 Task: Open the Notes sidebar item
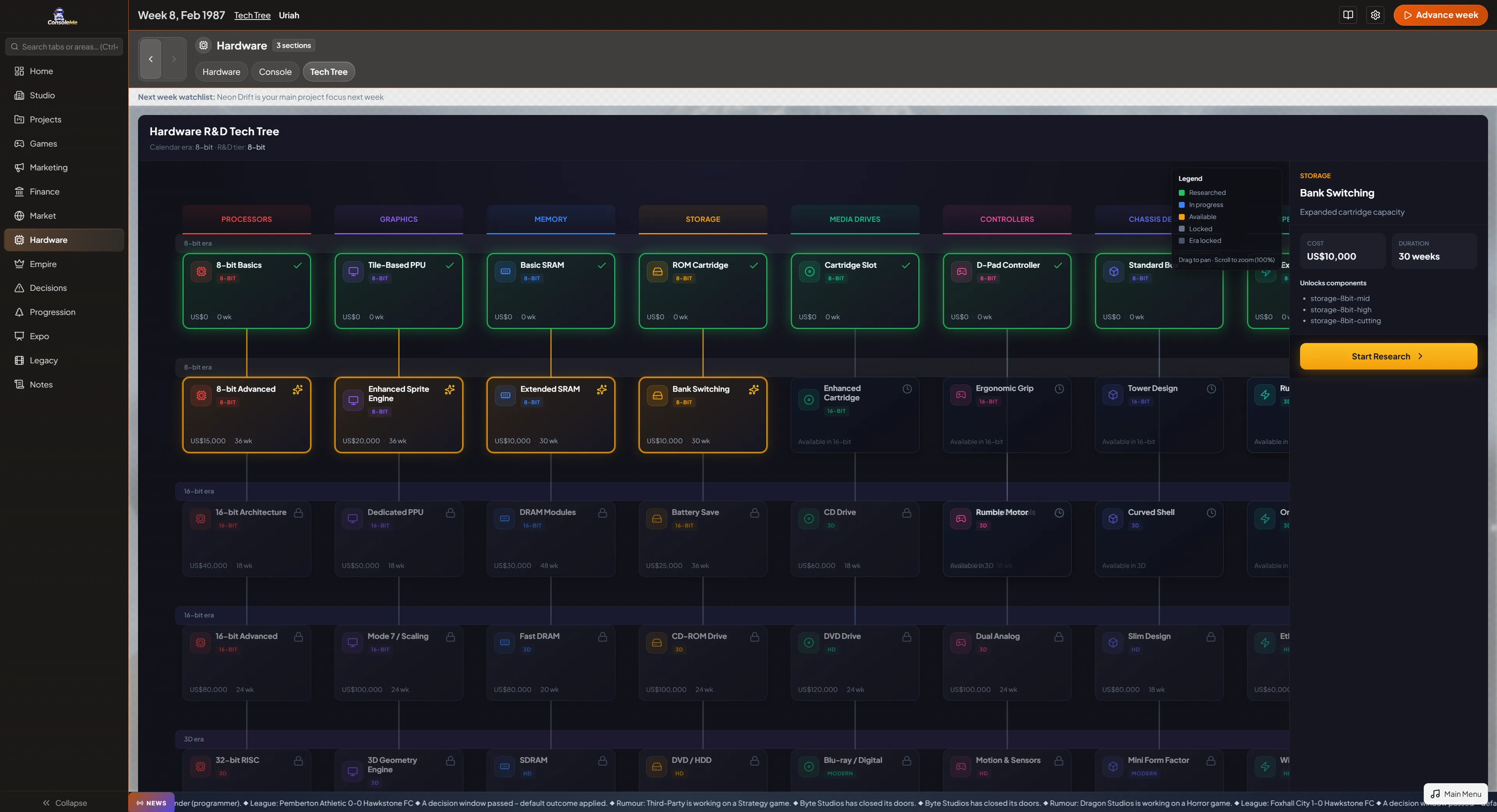pyautogui.click(x=64, y=384)
